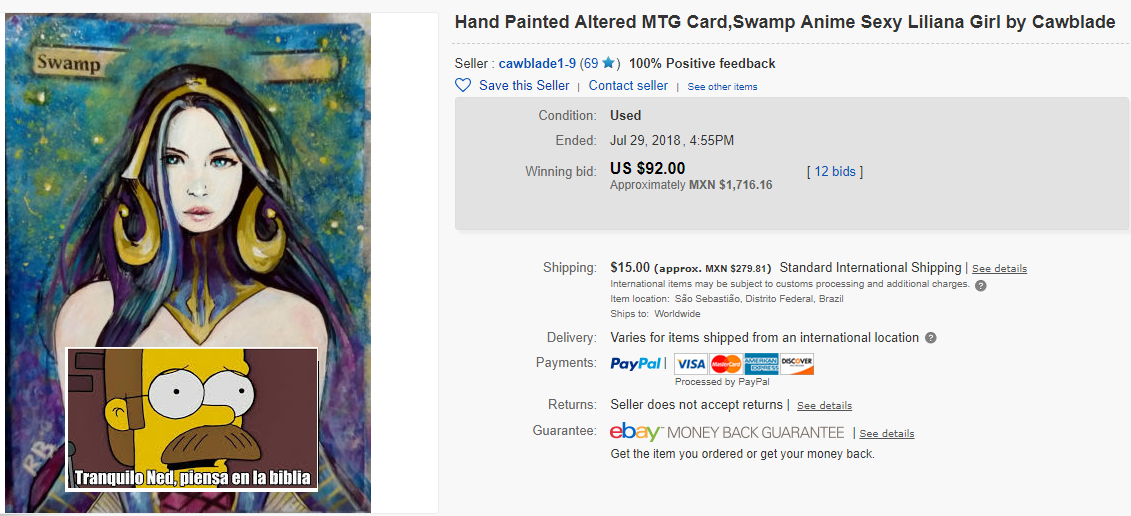Click the PayPal logo
Screen dimensions: 1131x516
[x=637, y=363]
